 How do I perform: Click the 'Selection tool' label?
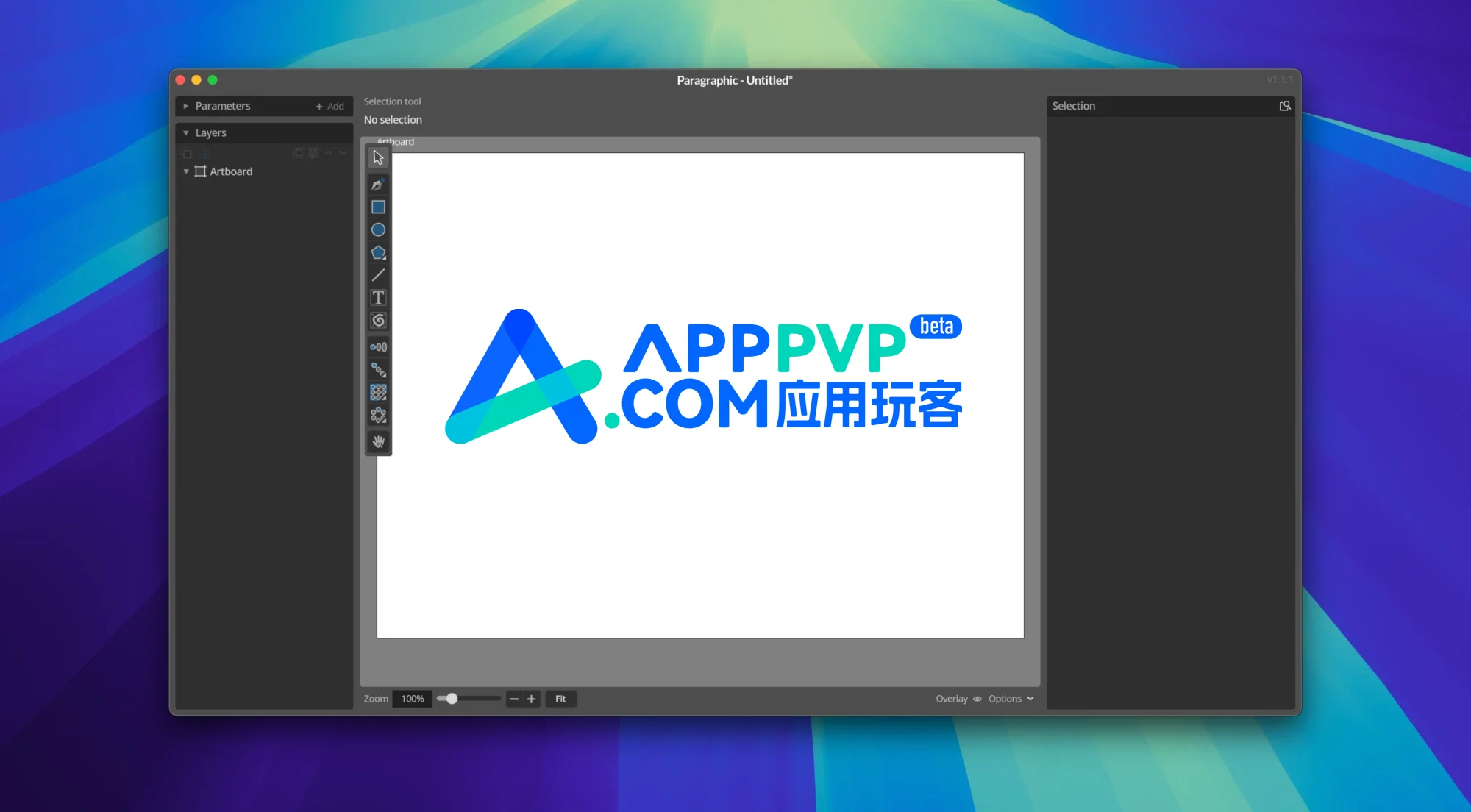[392, 101]
